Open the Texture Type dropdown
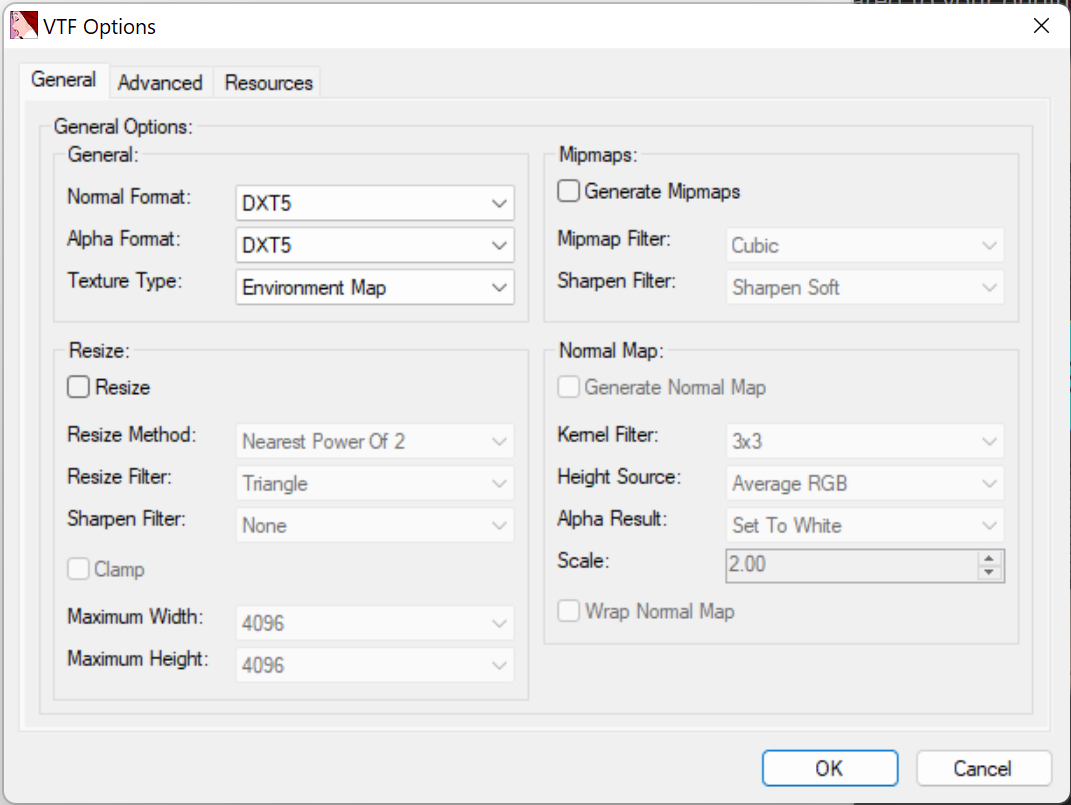1071x805 pixels. pyautogui.click(x=375, y=288)
